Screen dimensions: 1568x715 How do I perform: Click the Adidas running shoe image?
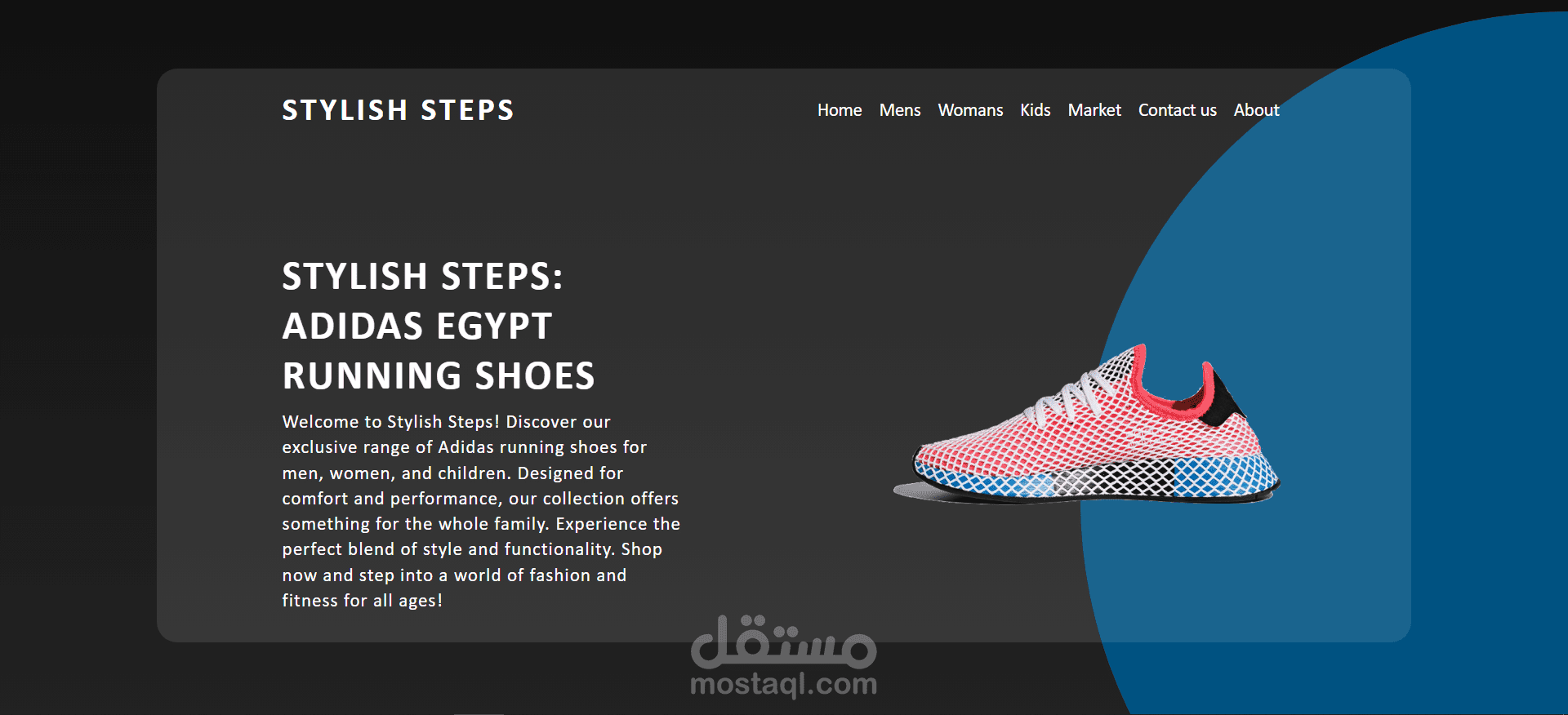tap(1086, 424)
